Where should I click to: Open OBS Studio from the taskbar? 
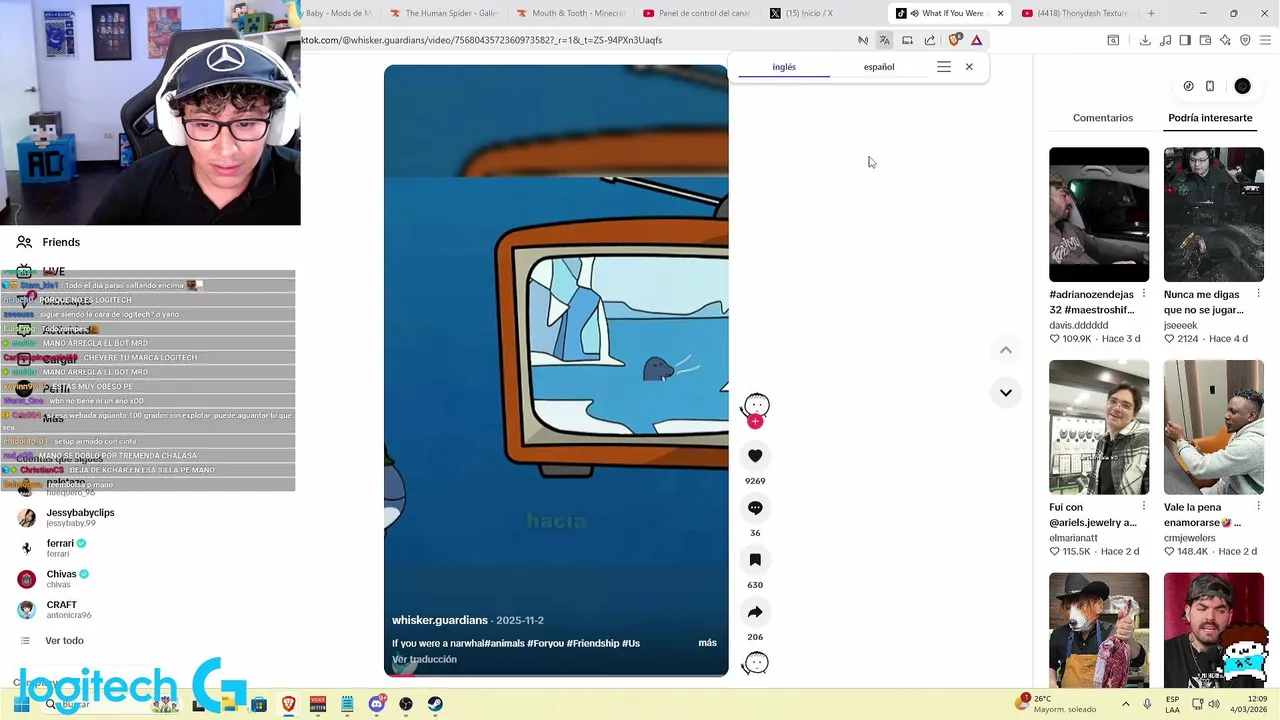coord(406,704)
